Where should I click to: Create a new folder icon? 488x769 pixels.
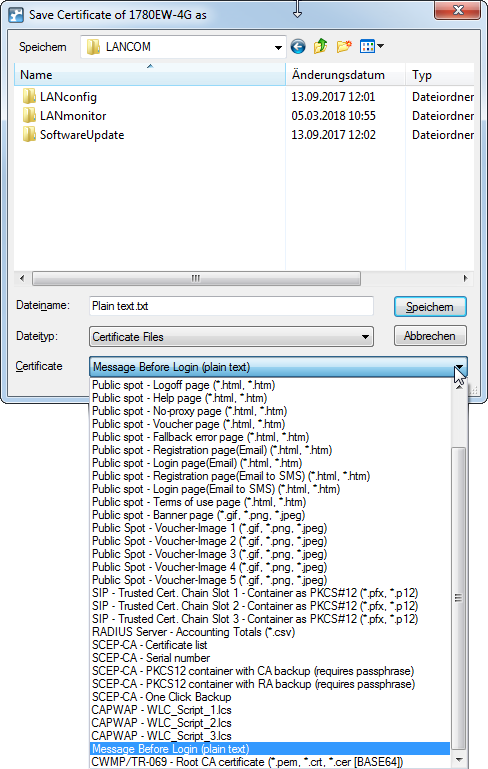coord(344,47)
